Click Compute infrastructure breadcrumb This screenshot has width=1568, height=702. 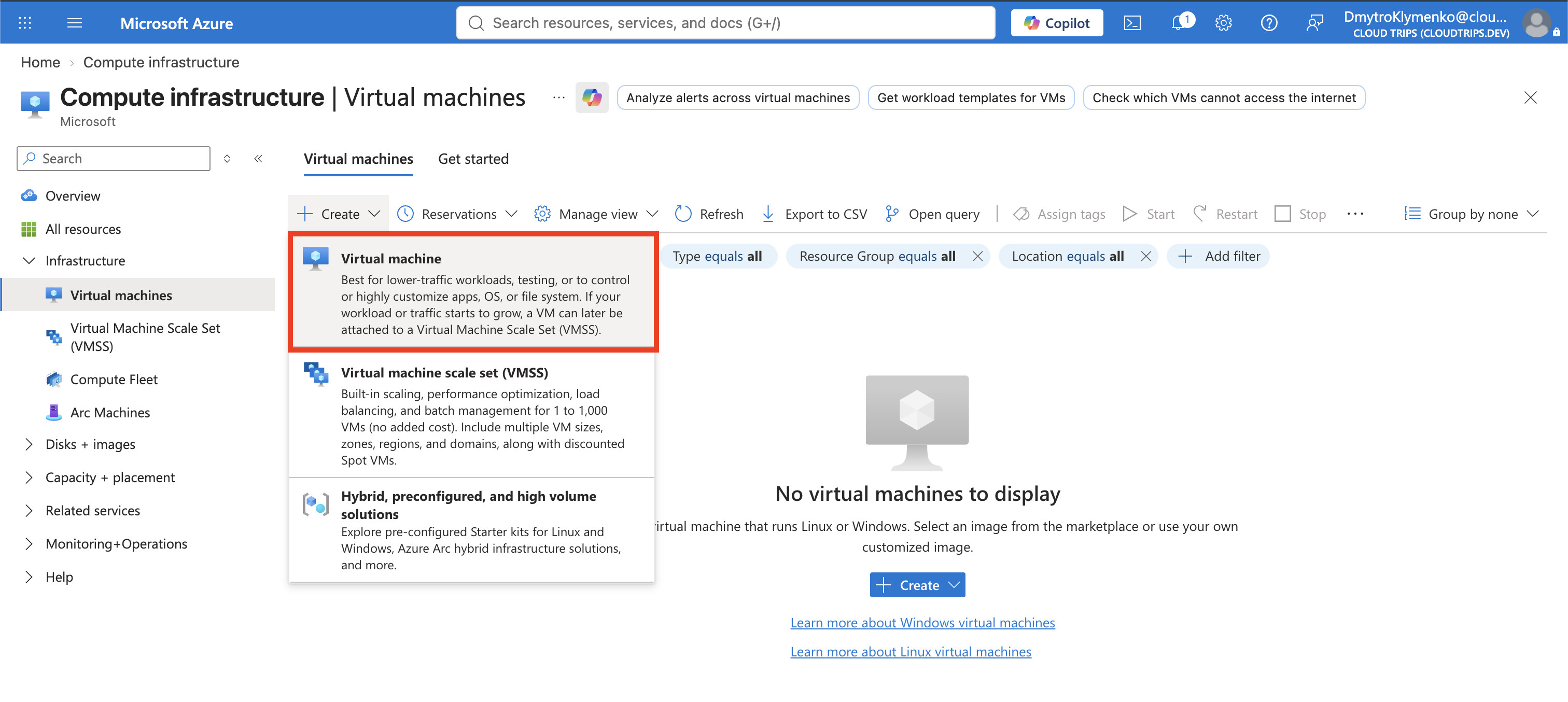pos(161,62)
